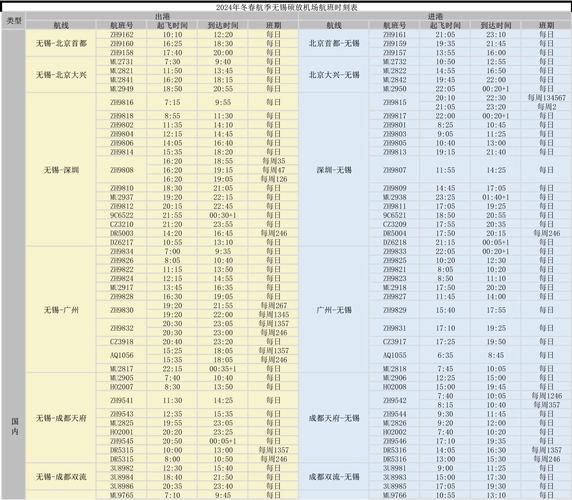Click flight number ZH9160
The height and width of the screenshot is (500, 572).
click(121, 43)
